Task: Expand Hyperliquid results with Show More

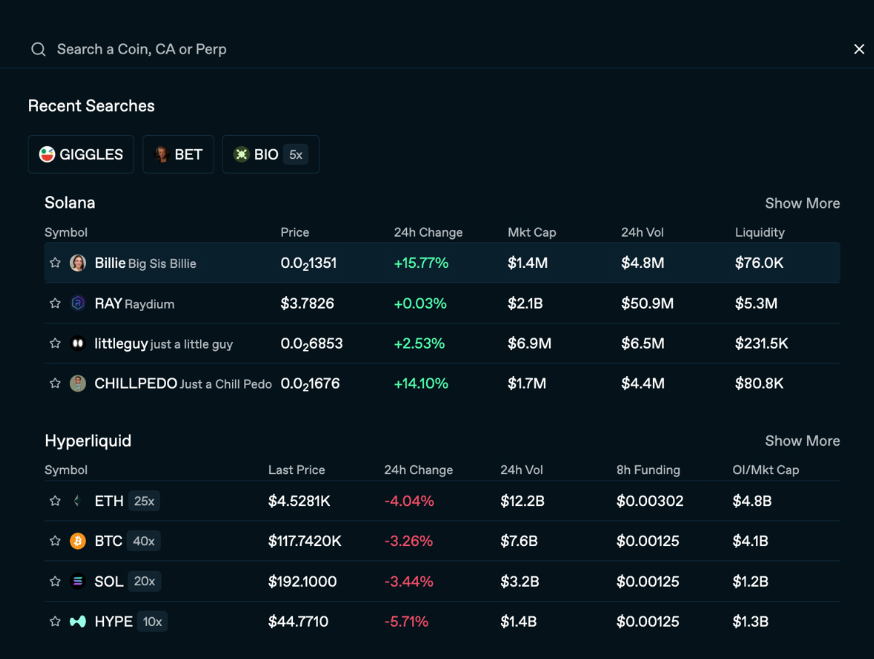Action: (x=802, y=441)
